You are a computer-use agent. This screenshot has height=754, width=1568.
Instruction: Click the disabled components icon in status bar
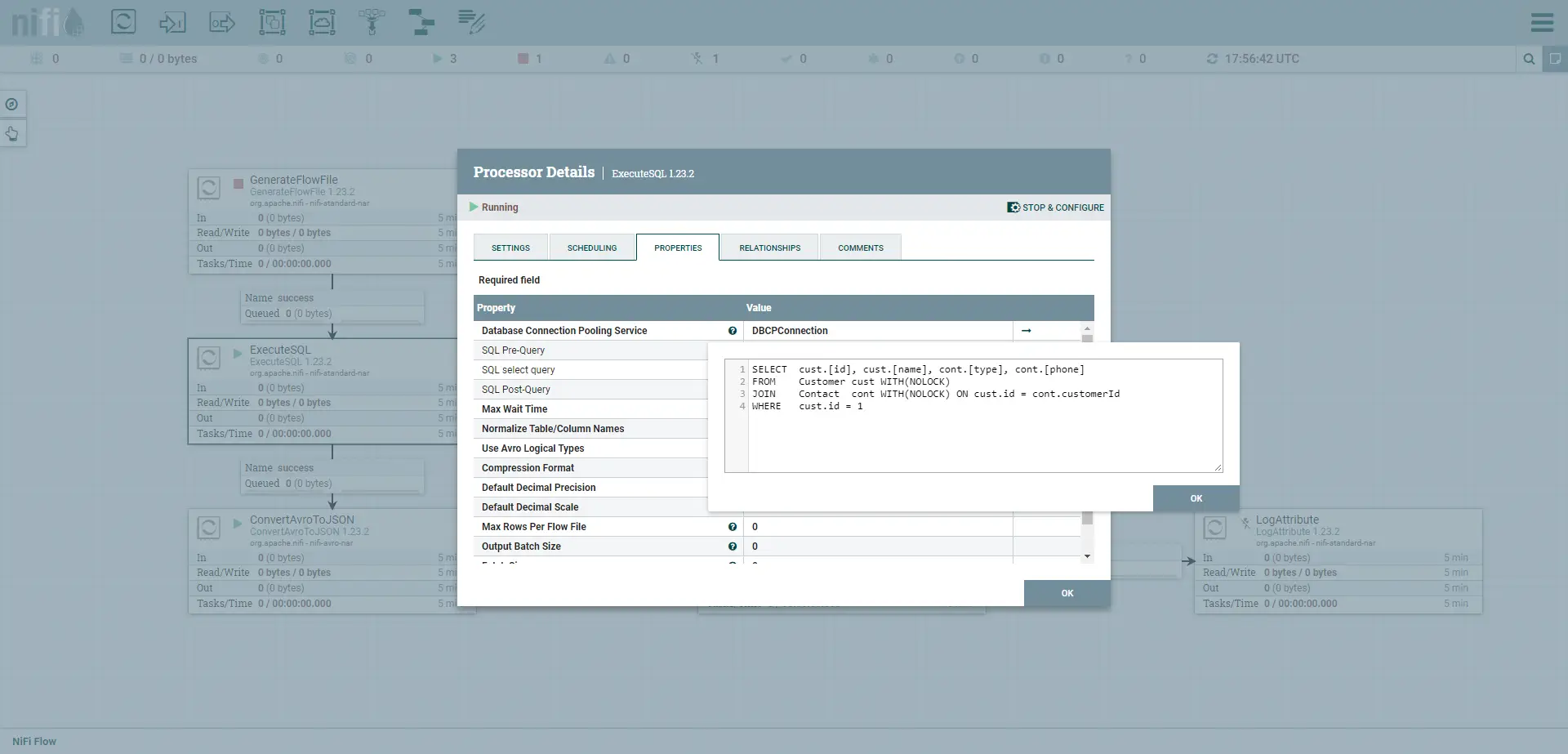(x=697, y=59)
